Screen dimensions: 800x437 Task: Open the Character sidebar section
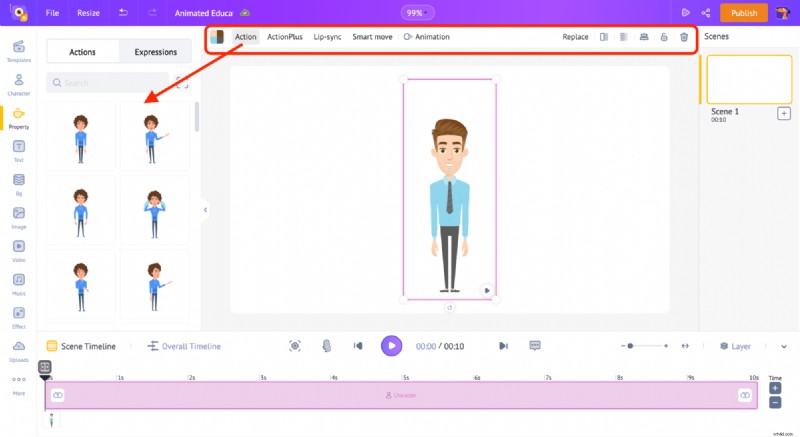[19, 85]
